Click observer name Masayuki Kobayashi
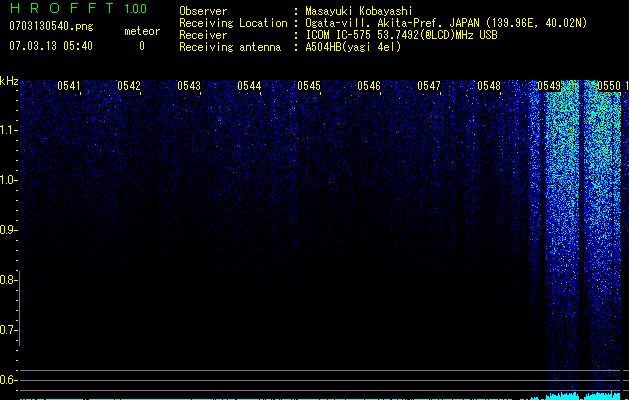Screen dimensions: 629x400 click(x=359, y=11)
